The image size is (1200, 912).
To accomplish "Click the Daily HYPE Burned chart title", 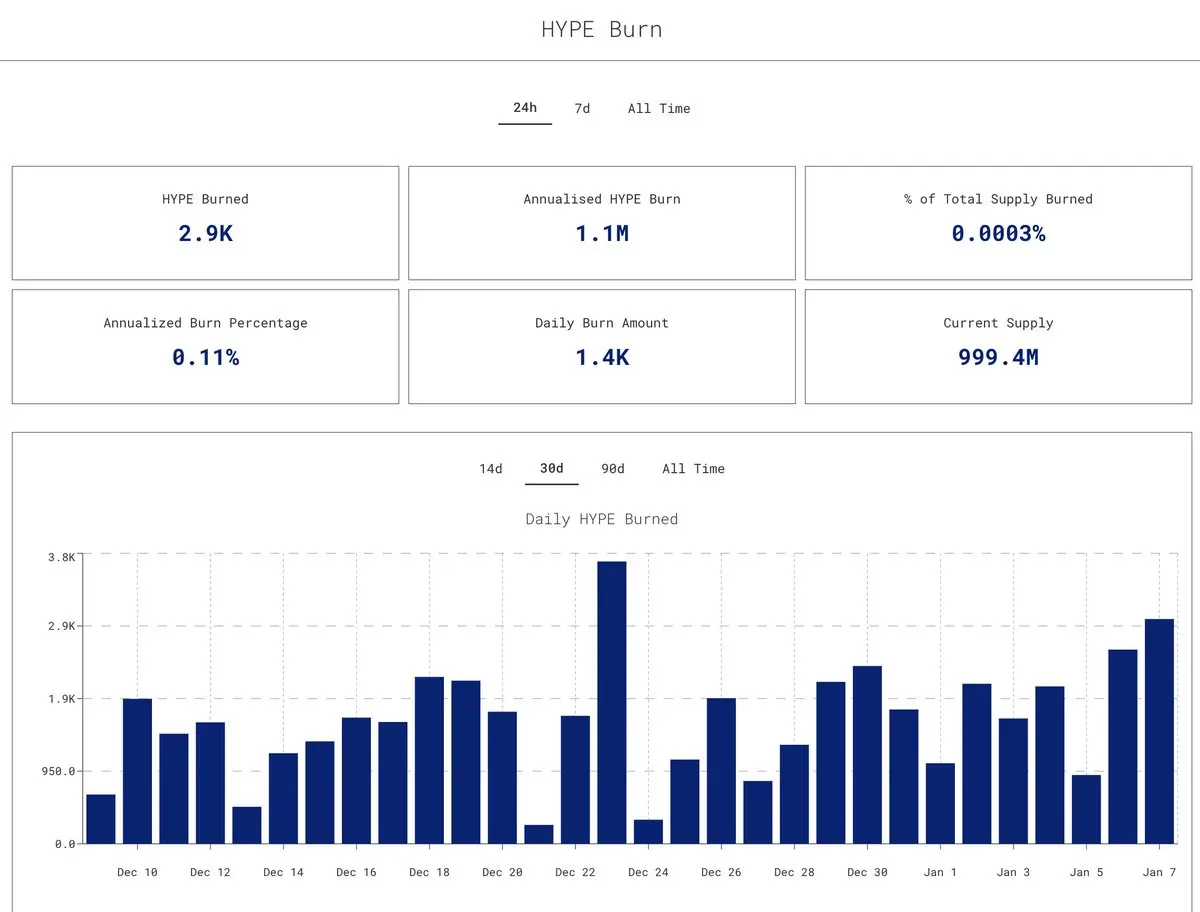I will point(602,519).
